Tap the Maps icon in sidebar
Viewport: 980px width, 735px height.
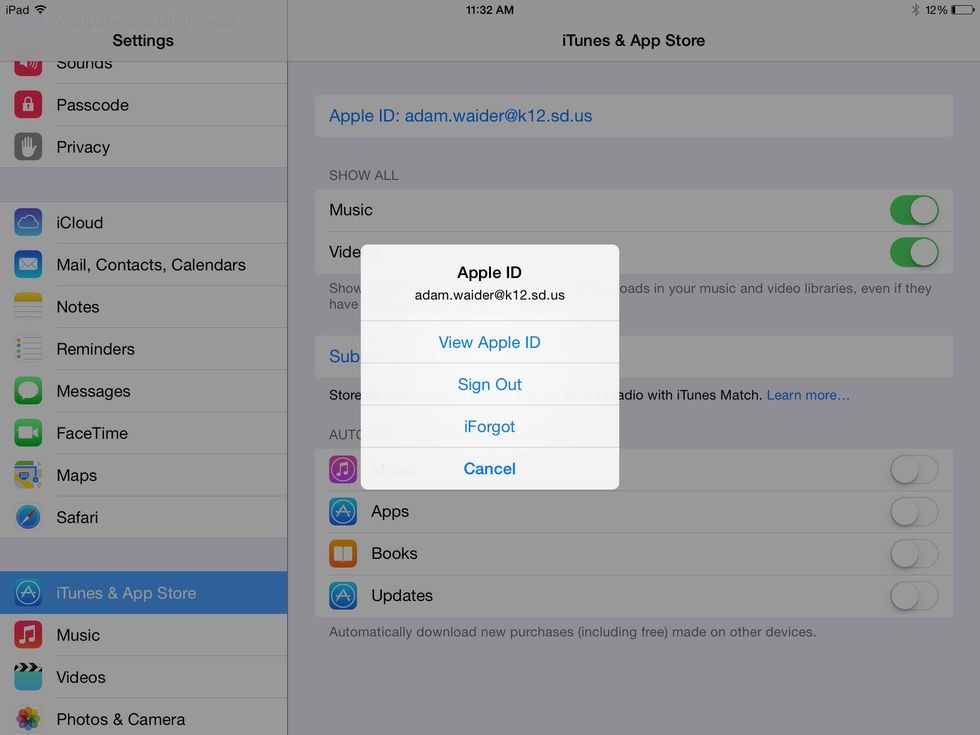[x=28, y=475]
